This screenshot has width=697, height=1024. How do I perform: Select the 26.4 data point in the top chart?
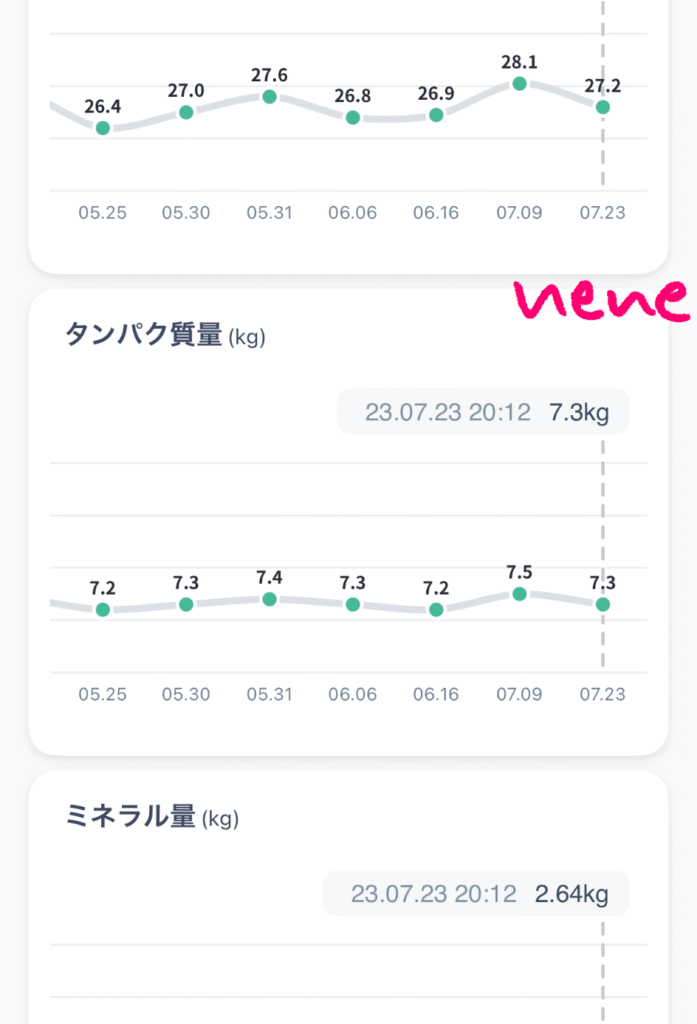pos(102,128)
